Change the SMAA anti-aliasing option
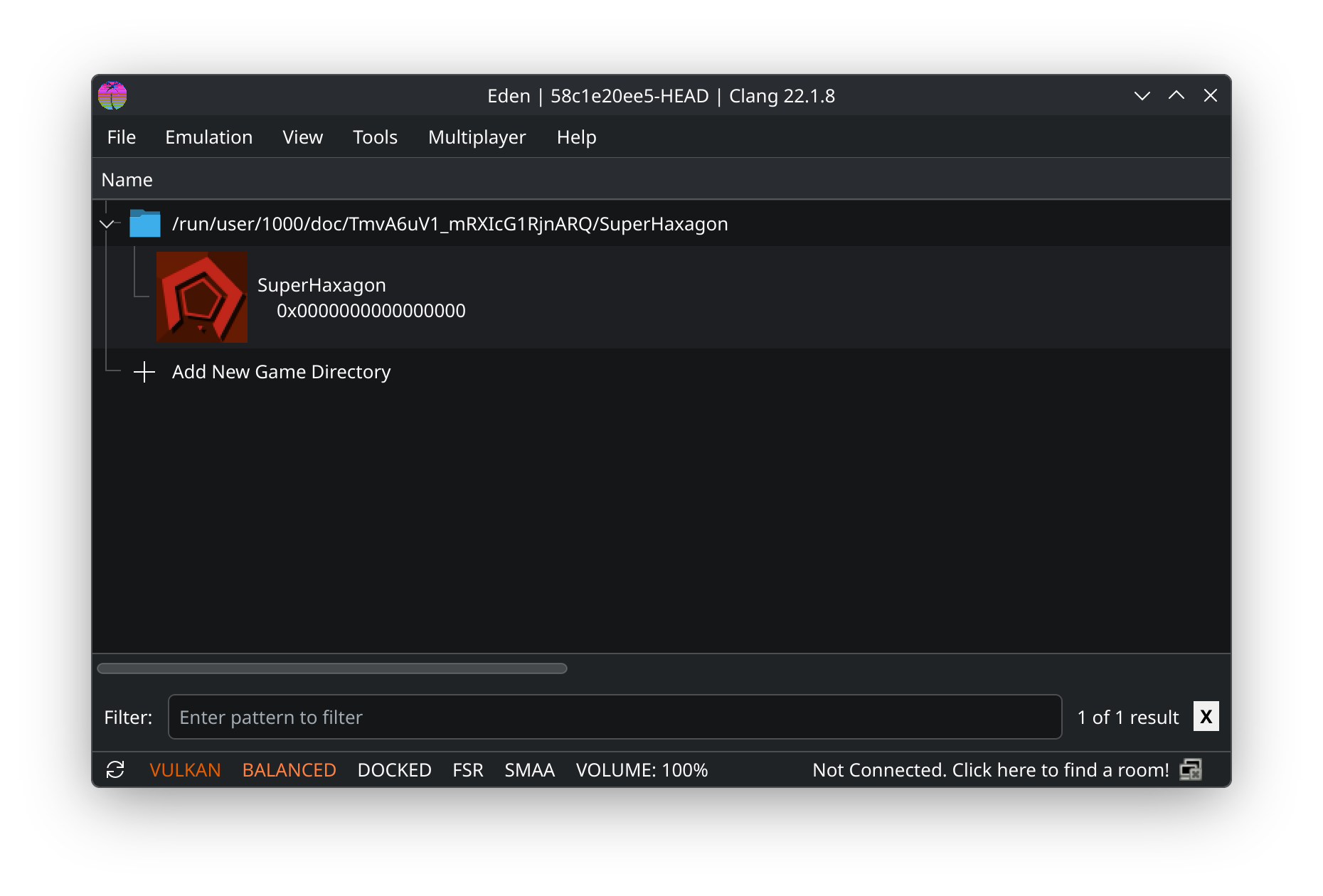 point(530,770)
